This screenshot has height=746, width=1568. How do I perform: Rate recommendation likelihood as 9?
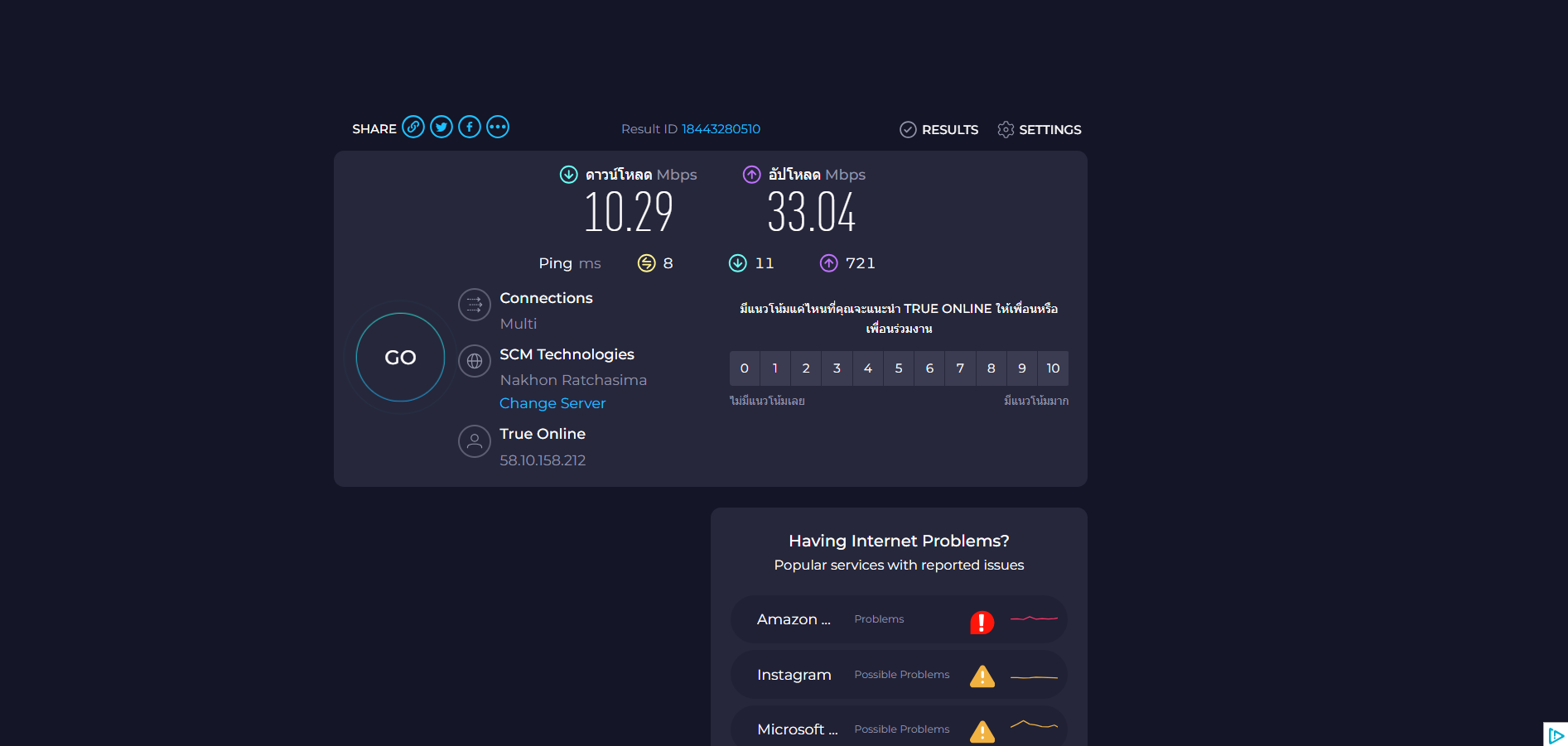tap(1022, 368)
